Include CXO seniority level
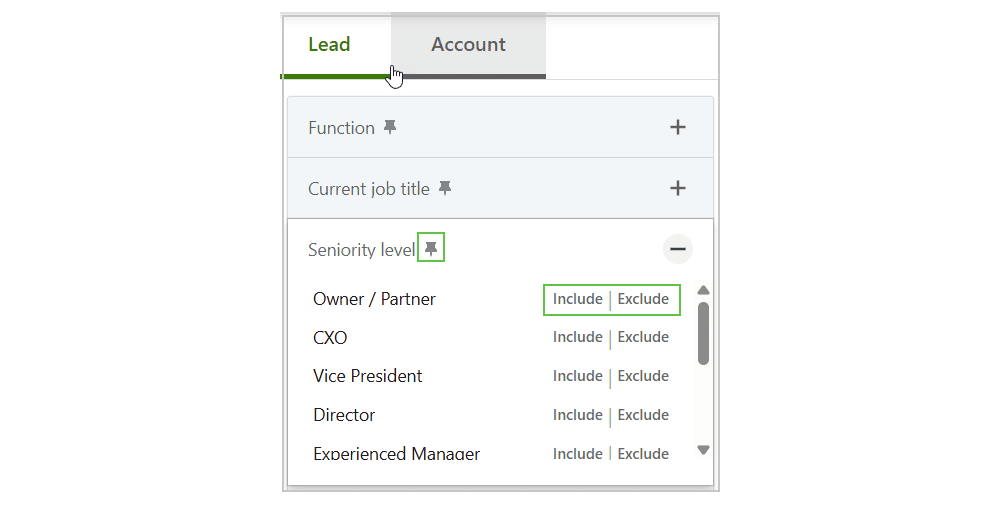This screenshot has width=1000, height=507. pyautogui.click(x=578, y=337)
